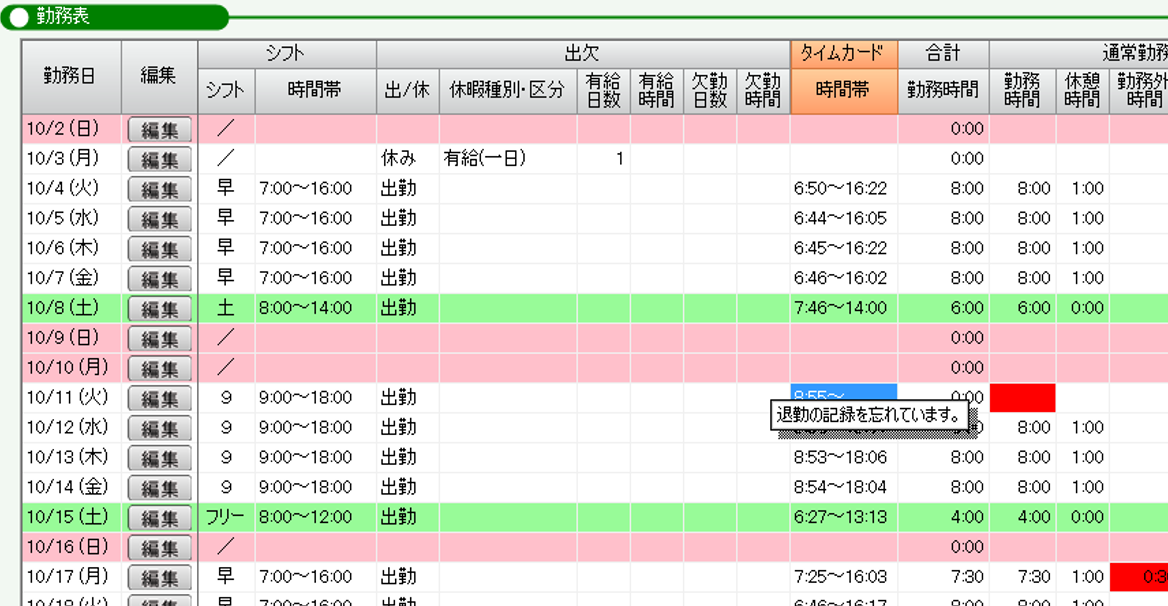Click the 出/休 column header

pos(407,91)
